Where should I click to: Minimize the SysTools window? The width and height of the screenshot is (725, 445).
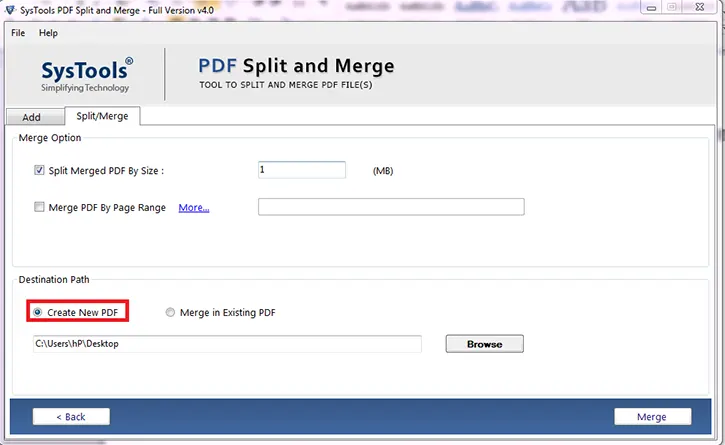point(651,7)
